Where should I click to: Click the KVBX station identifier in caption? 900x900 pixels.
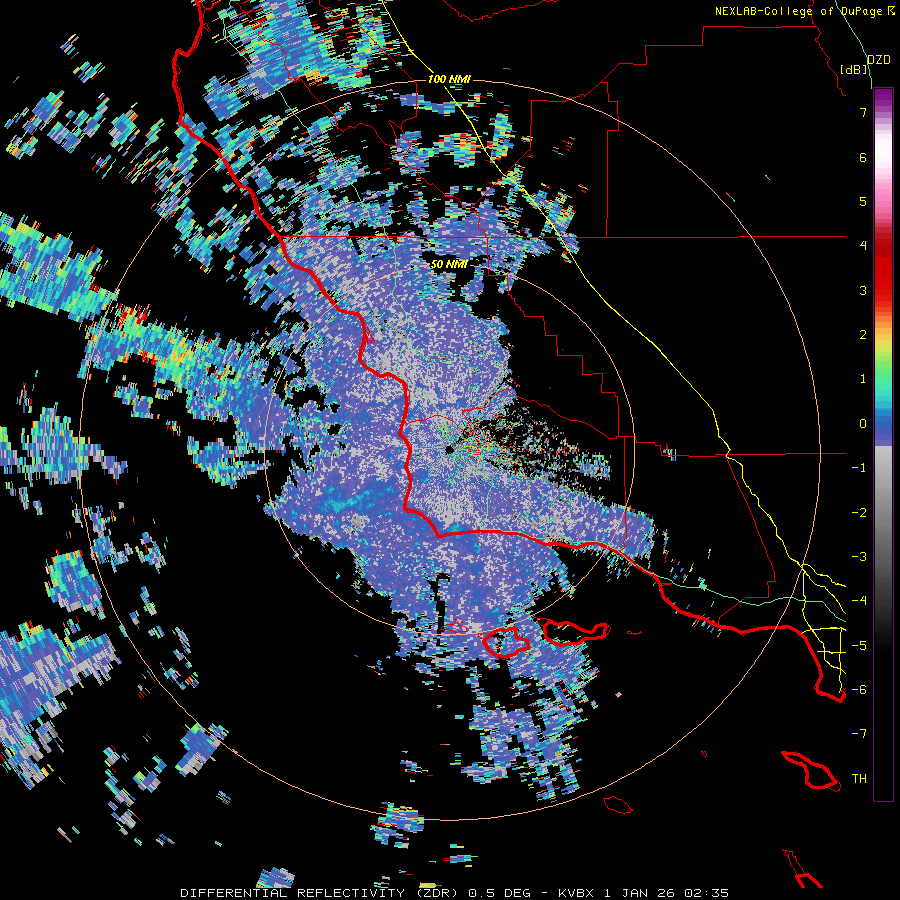pyautogui.click(x=577, y=893)
